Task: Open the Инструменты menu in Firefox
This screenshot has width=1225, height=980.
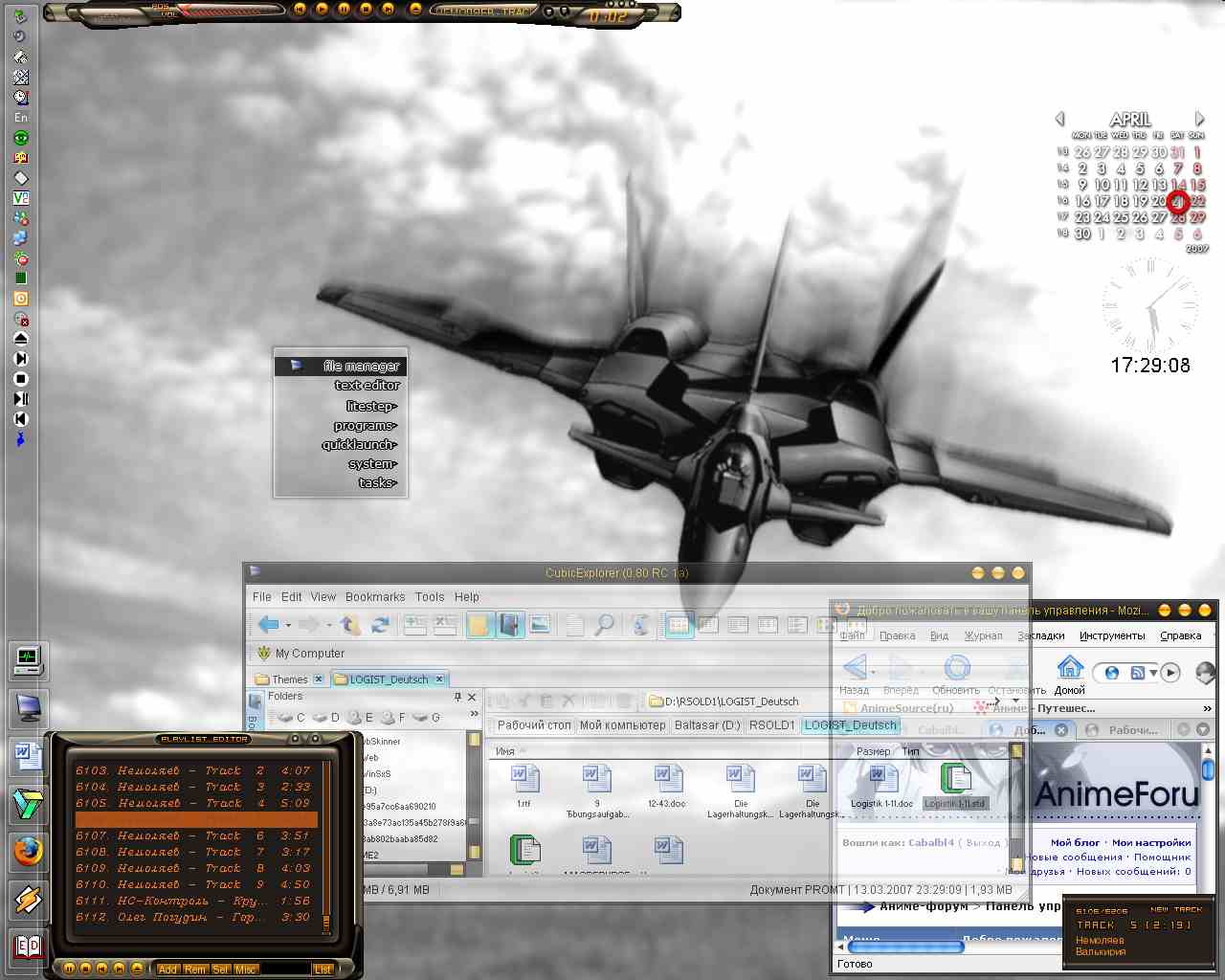Action: [1112, 635]
